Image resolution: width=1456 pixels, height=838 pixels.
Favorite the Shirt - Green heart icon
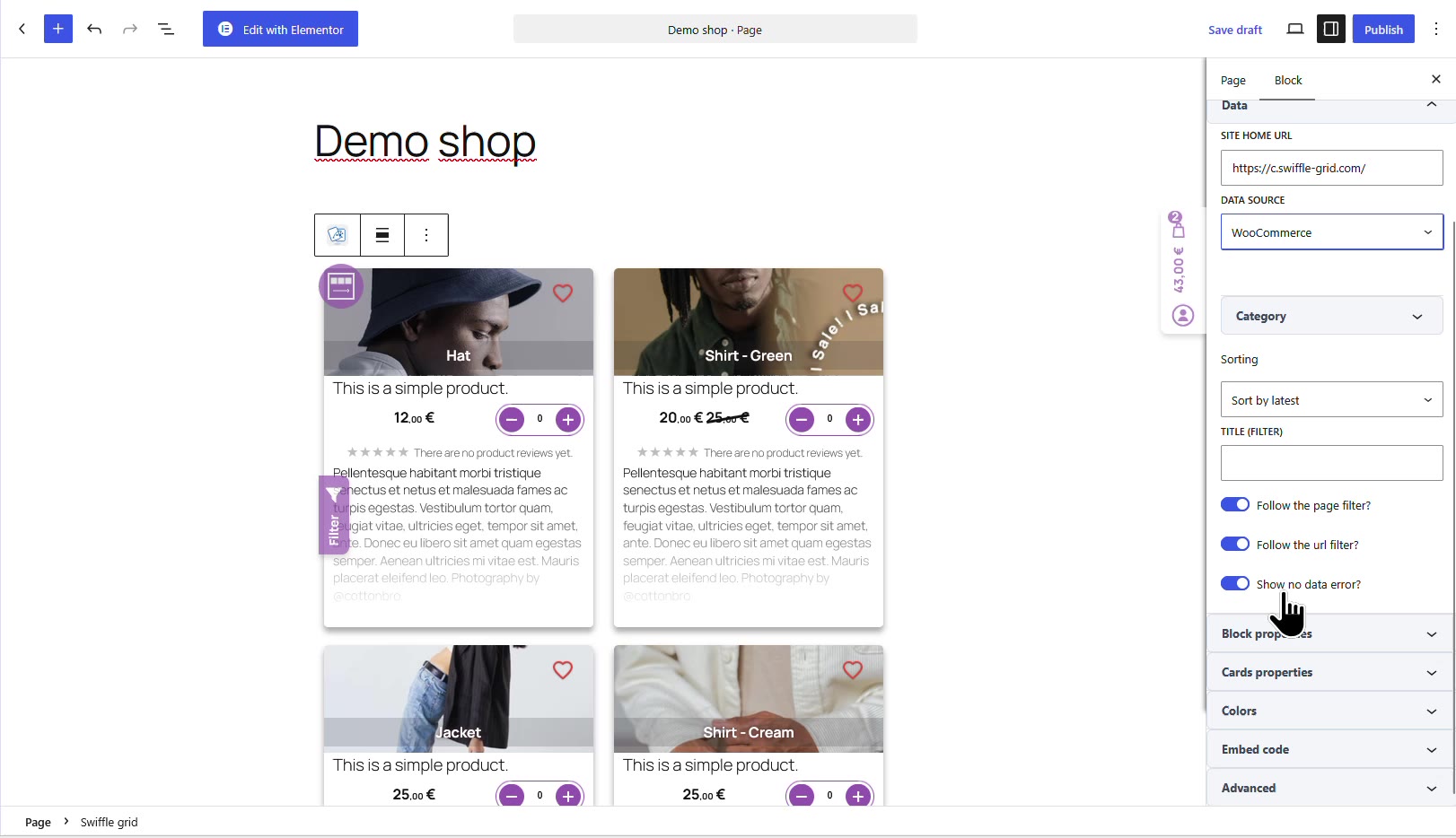[853, 293]
